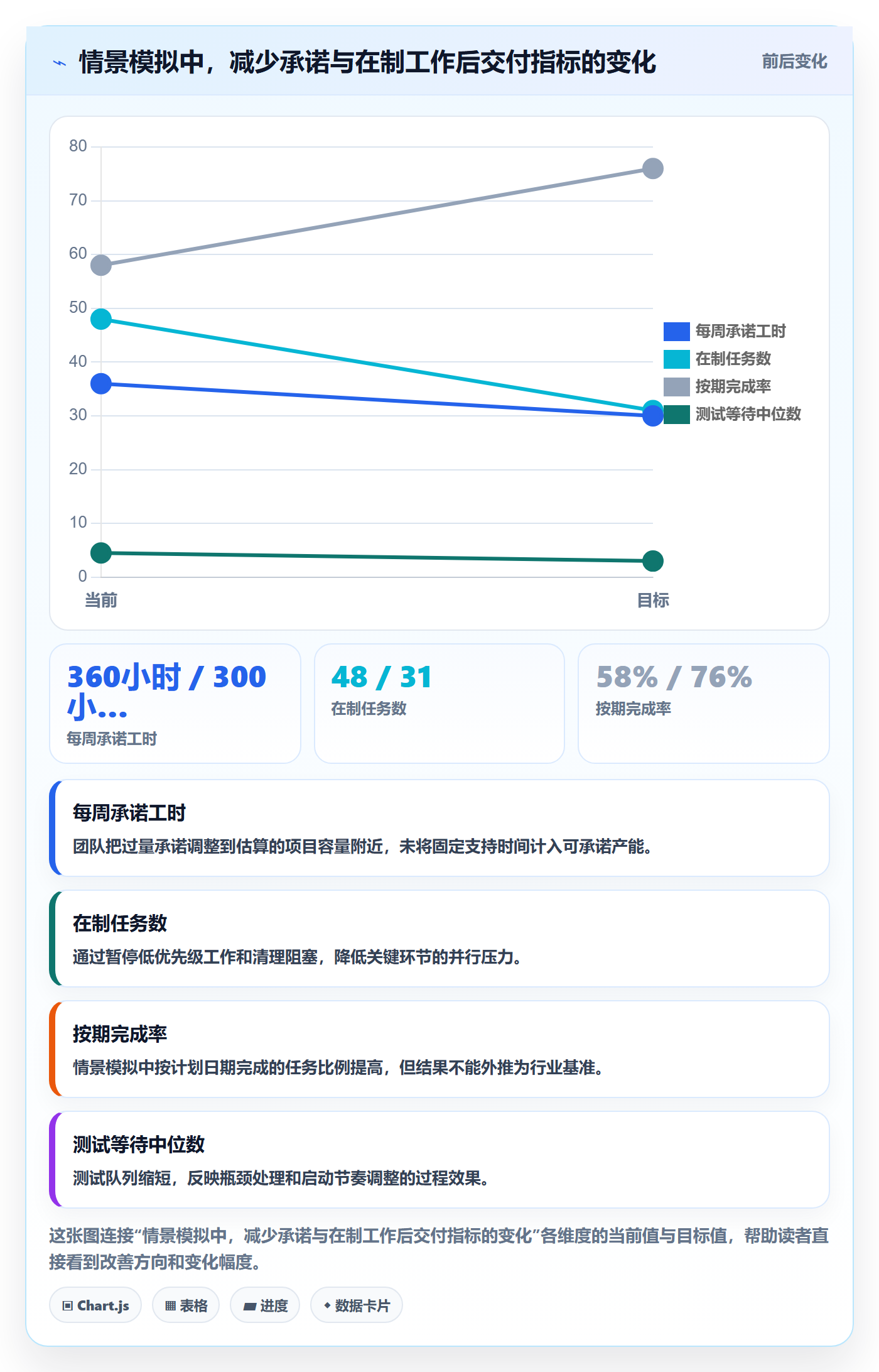Click the Chart.js chip square icon

(x=68, y=1306)
